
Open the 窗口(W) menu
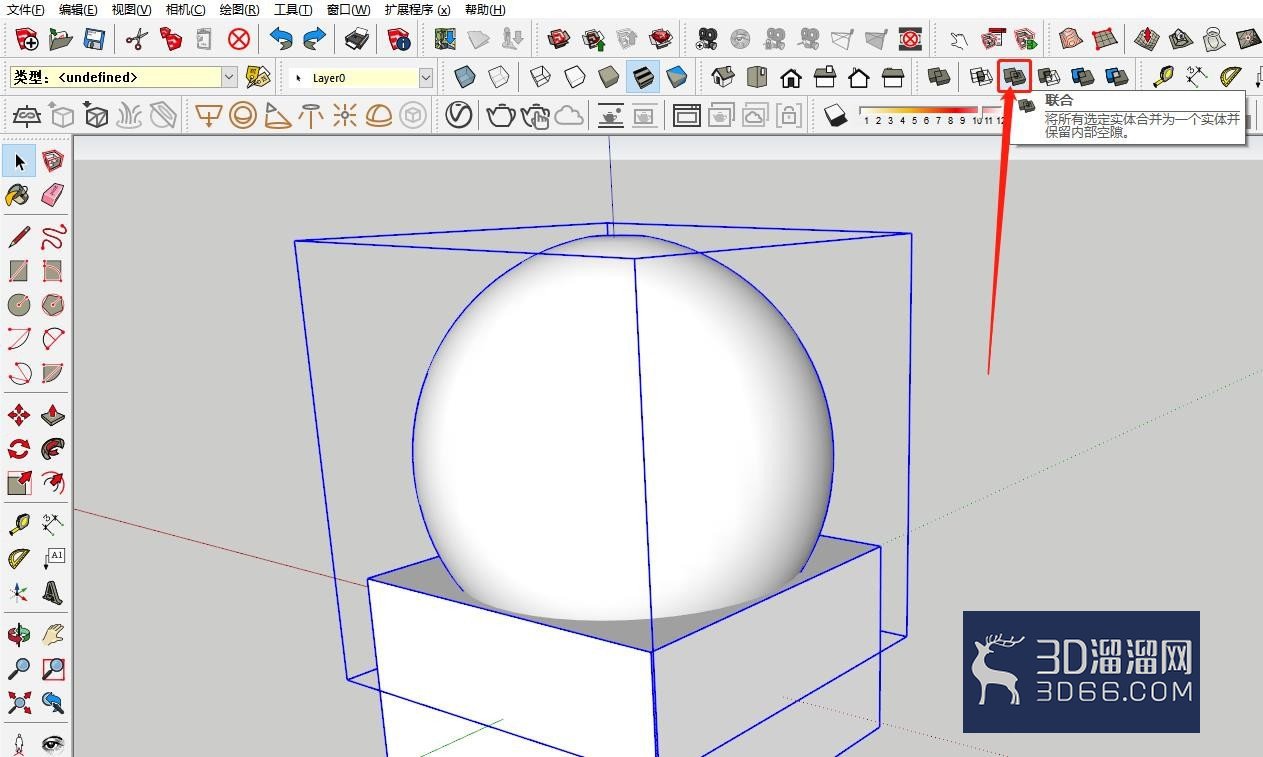(348, 9)
